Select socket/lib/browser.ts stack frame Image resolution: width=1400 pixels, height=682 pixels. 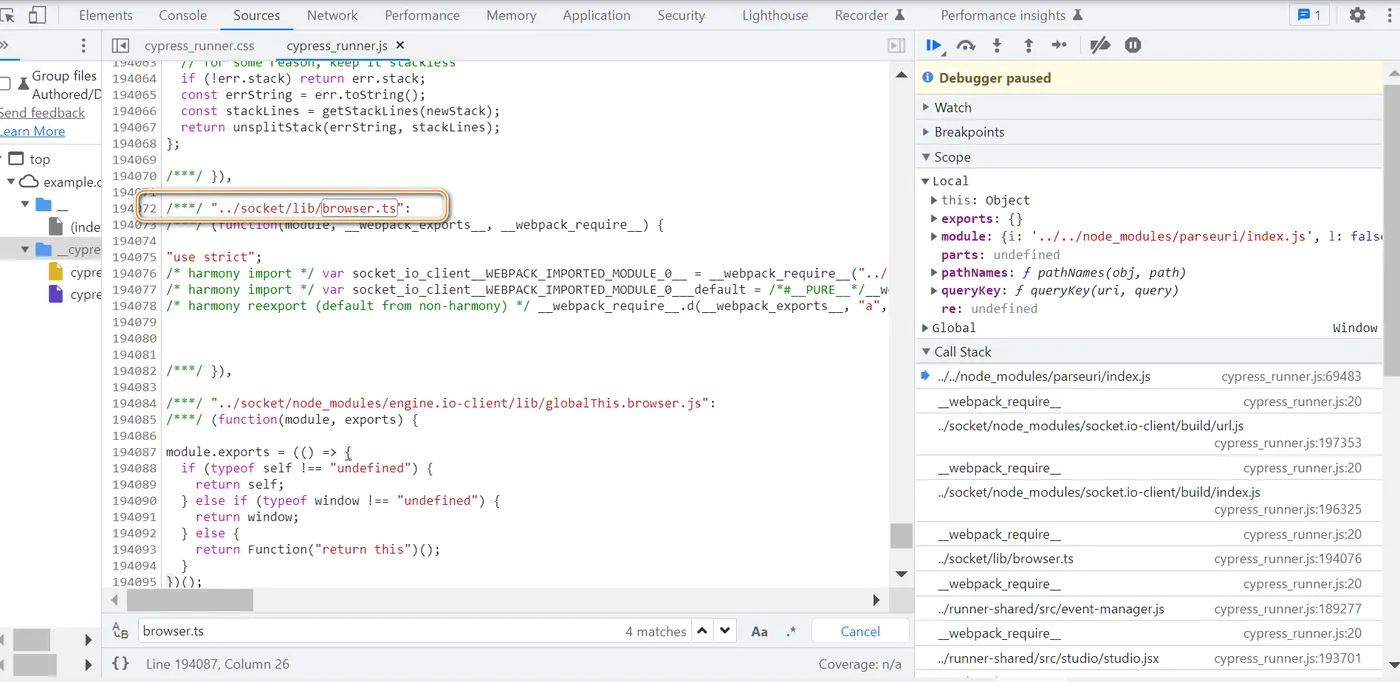(1150, 559)
